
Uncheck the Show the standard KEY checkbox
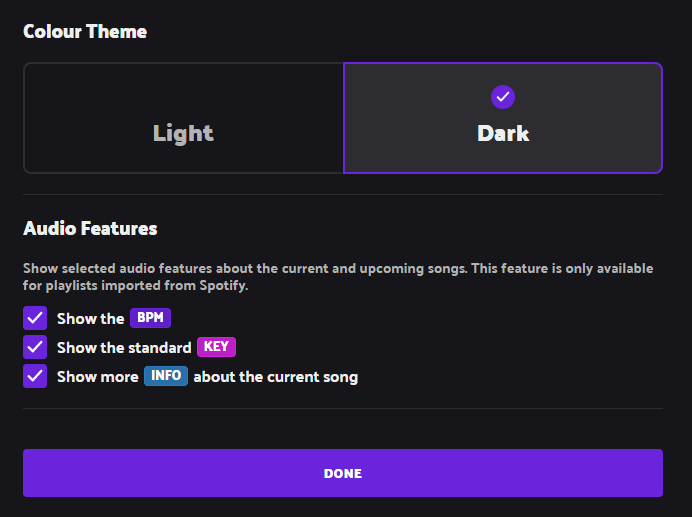pyautogui.click(x=35, y=347)
